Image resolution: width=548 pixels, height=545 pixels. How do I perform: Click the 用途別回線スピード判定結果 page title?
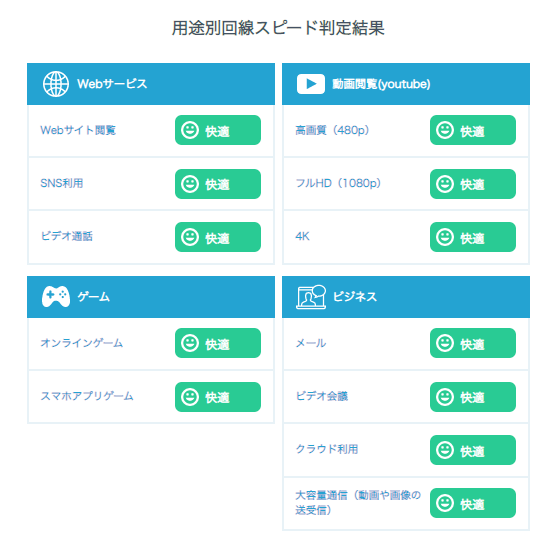point(278,28)
